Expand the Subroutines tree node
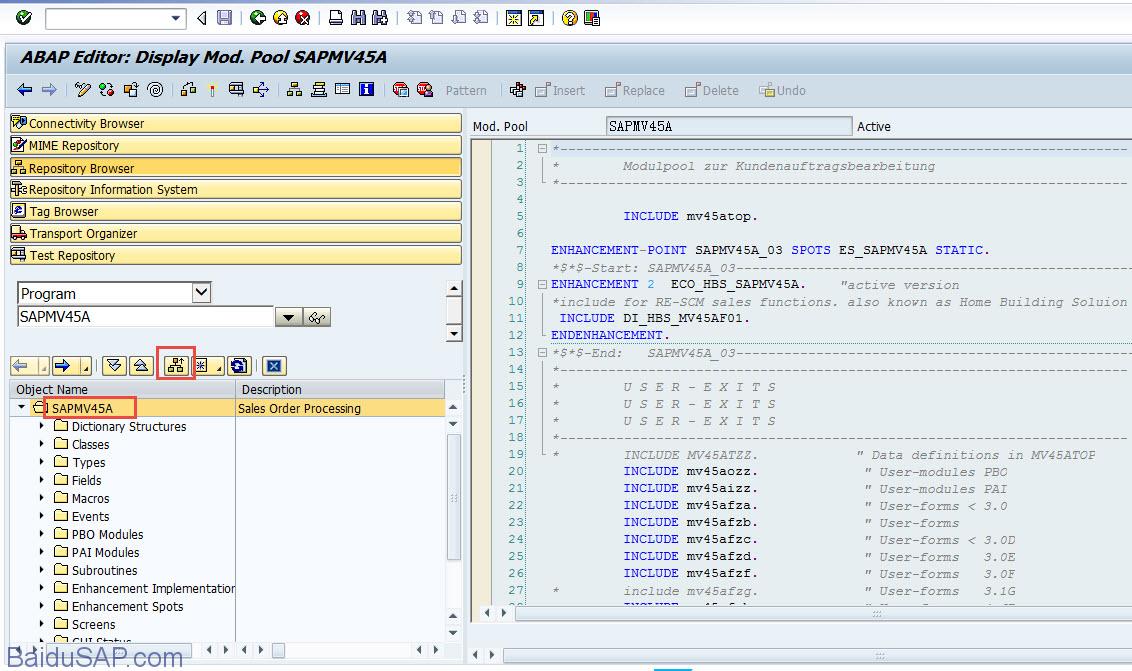1132x671 pixels. [x=42, y=570]
